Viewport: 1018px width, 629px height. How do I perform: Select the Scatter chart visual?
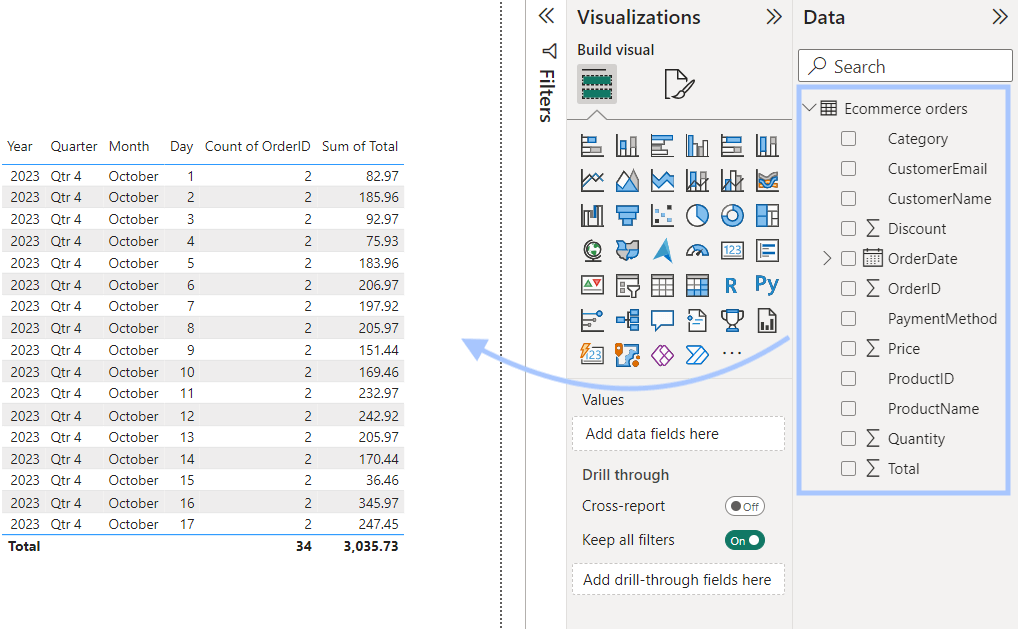[662, 216]
